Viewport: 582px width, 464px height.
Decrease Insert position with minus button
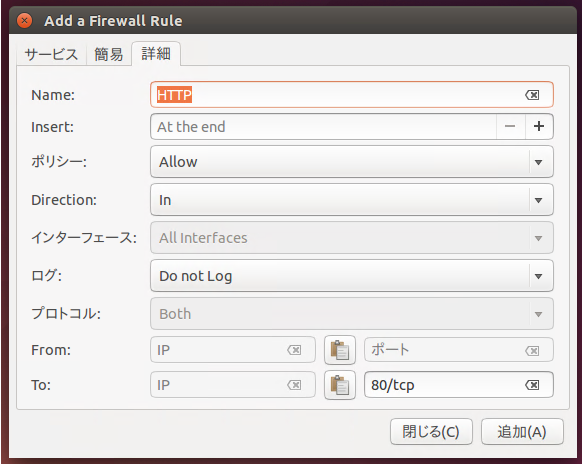click(510, 127)
